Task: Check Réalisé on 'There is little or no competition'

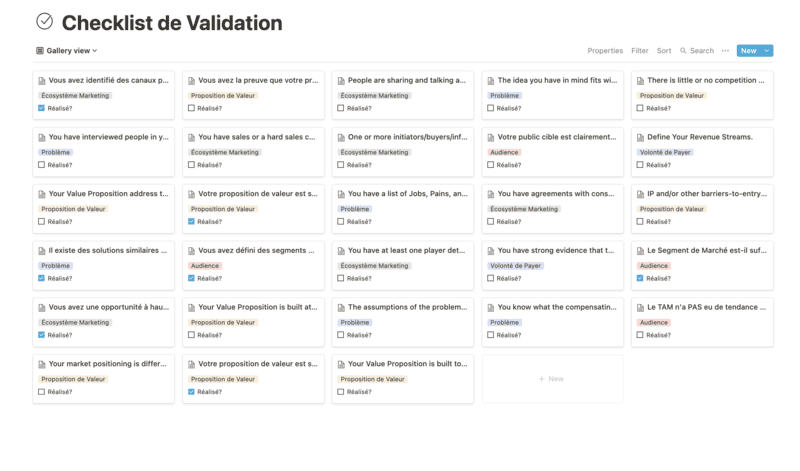Action: coord(640,108)
